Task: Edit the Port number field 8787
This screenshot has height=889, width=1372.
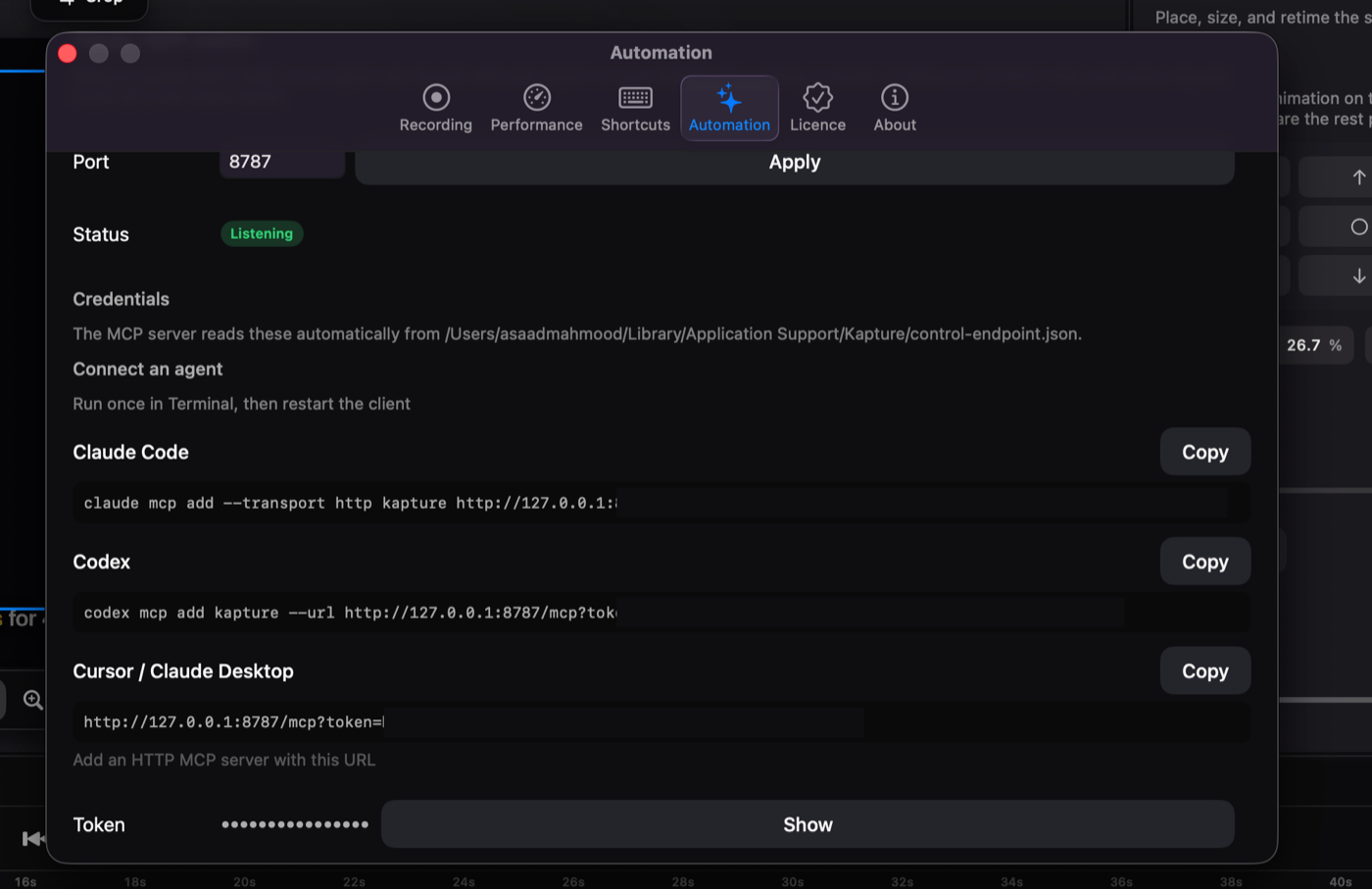Action: tap(282, 162)
